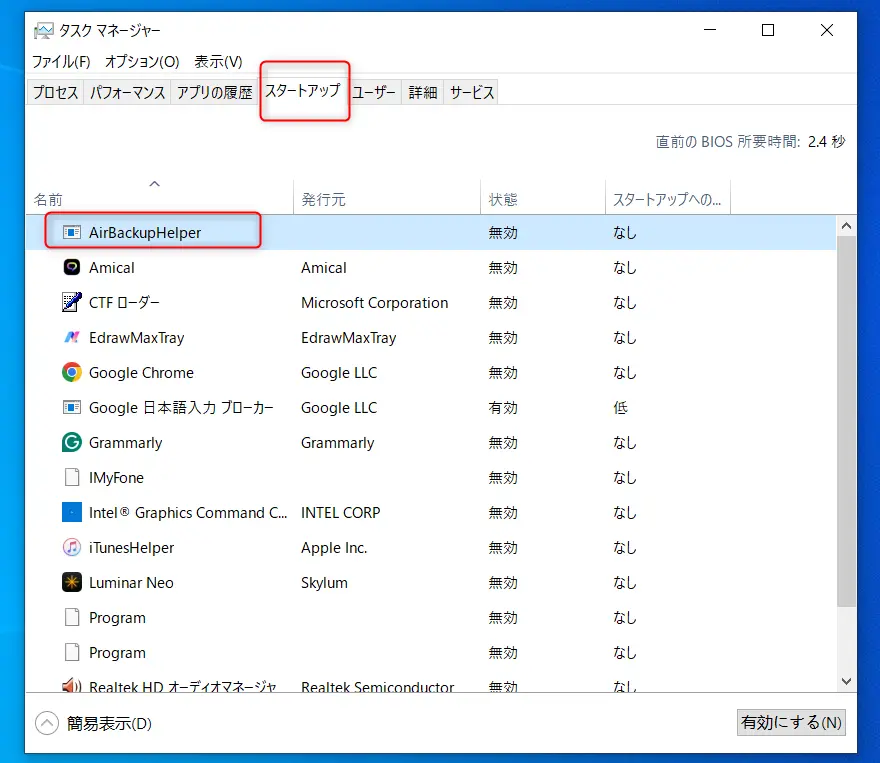Open the オプション(O) menu

(142, 61)
